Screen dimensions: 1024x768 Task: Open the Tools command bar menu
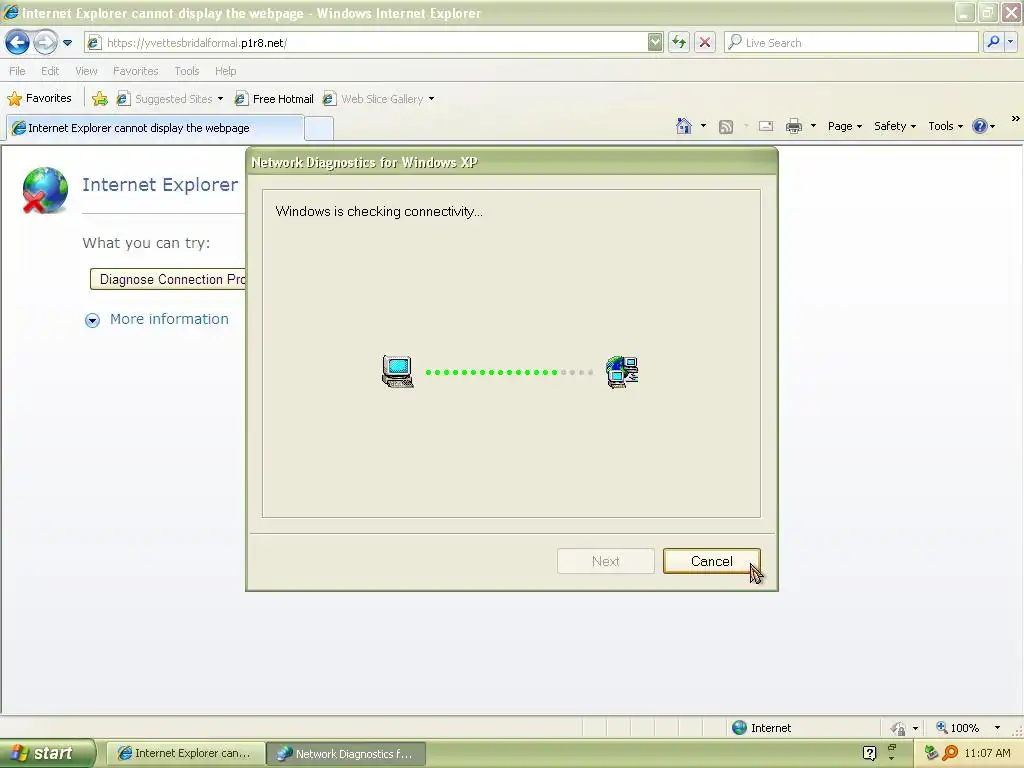[x=945, y=126]
